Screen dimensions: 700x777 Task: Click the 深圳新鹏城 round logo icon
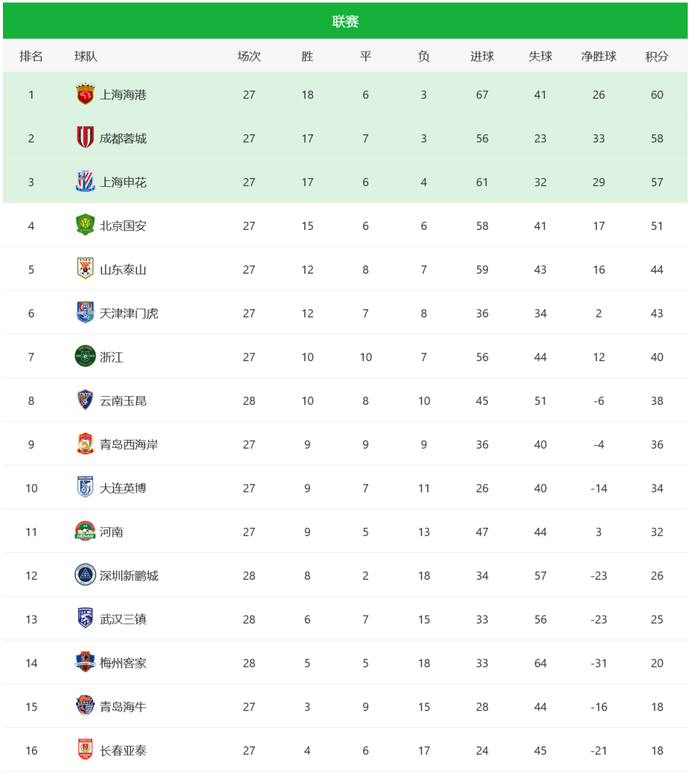pos(85,575)
